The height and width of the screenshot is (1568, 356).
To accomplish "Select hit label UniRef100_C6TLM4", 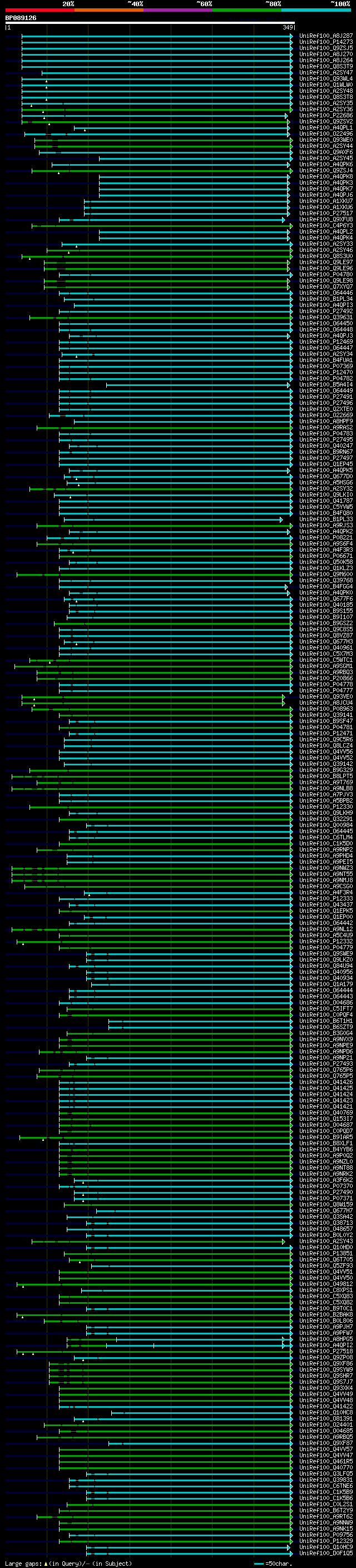I will click(326, 838).
